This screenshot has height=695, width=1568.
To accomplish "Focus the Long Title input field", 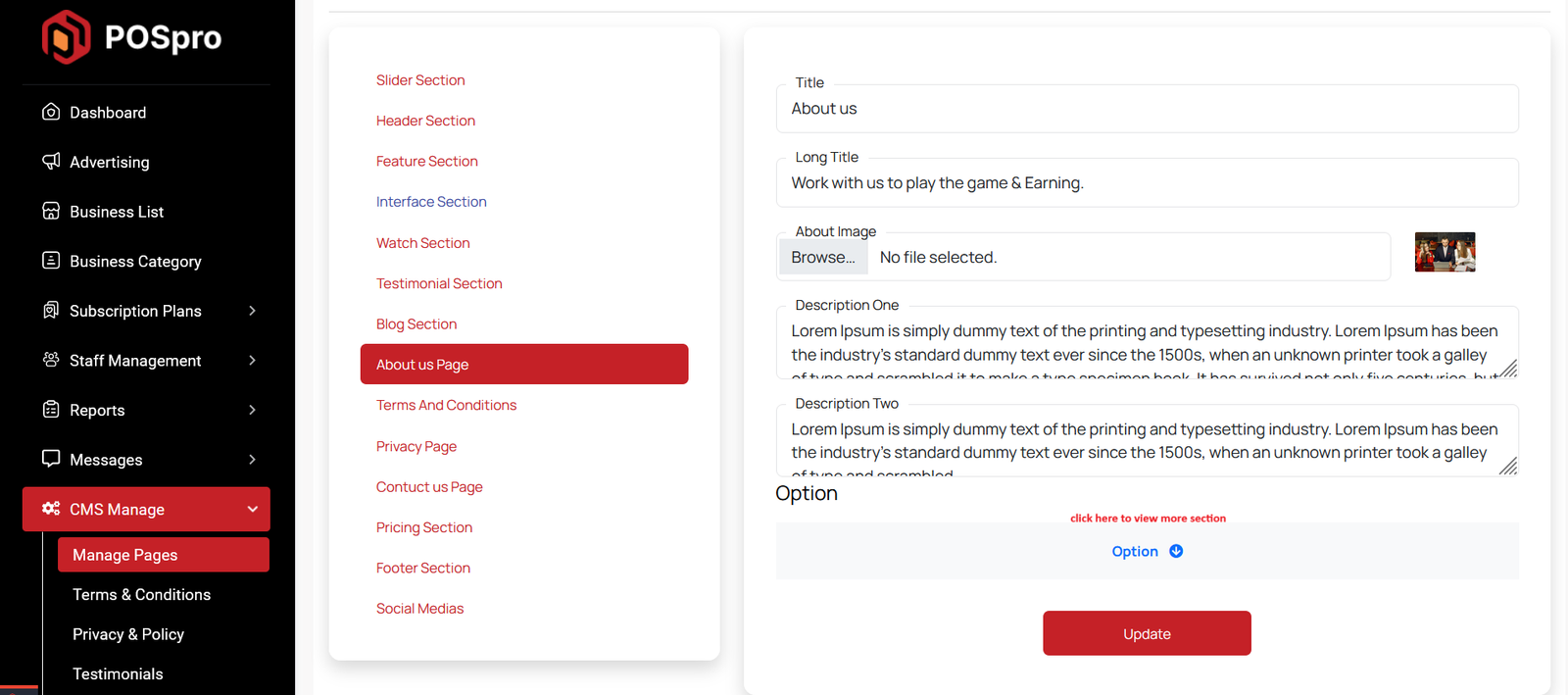I will [1147, 183].
